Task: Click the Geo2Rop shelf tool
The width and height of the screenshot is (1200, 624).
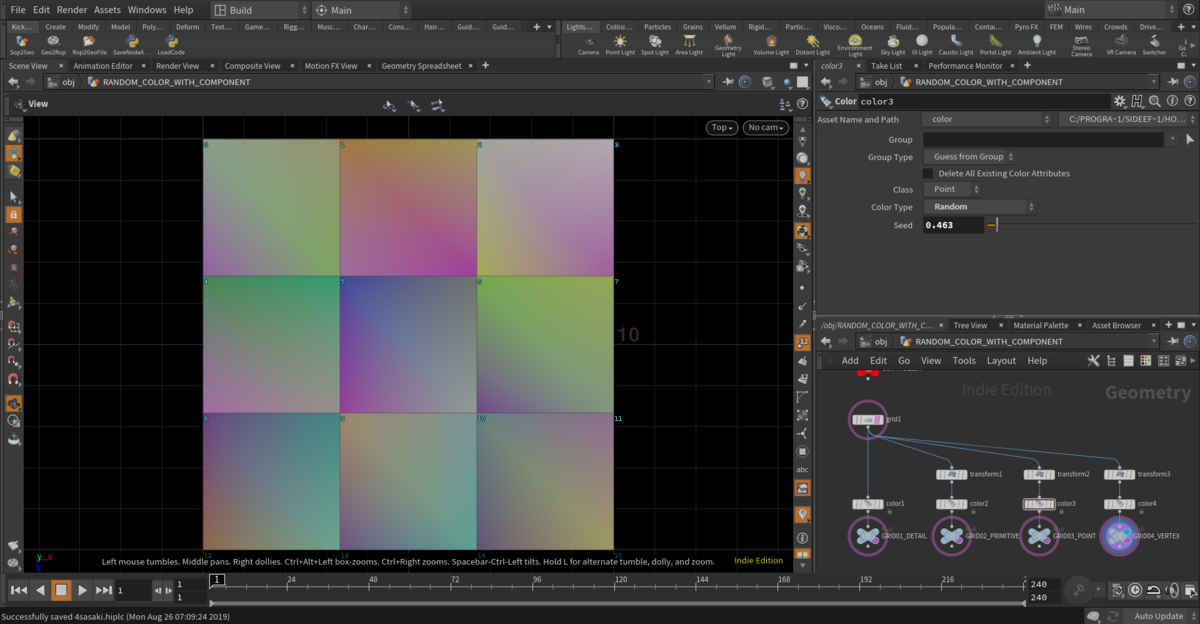Action: pyautogui.click(x=53, y=44)
